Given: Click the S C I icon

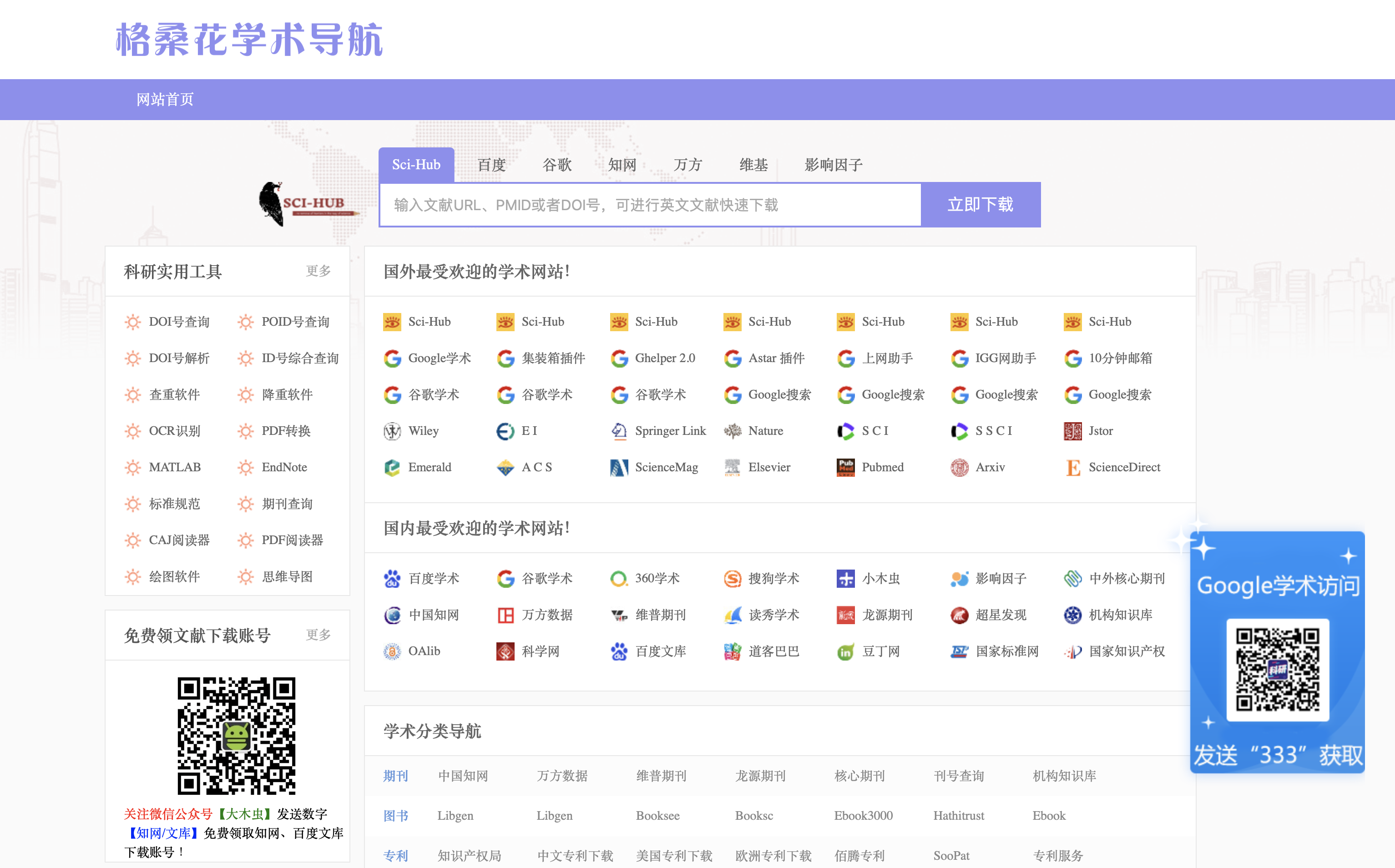Looking at the screenshot, I should [846, 431].
